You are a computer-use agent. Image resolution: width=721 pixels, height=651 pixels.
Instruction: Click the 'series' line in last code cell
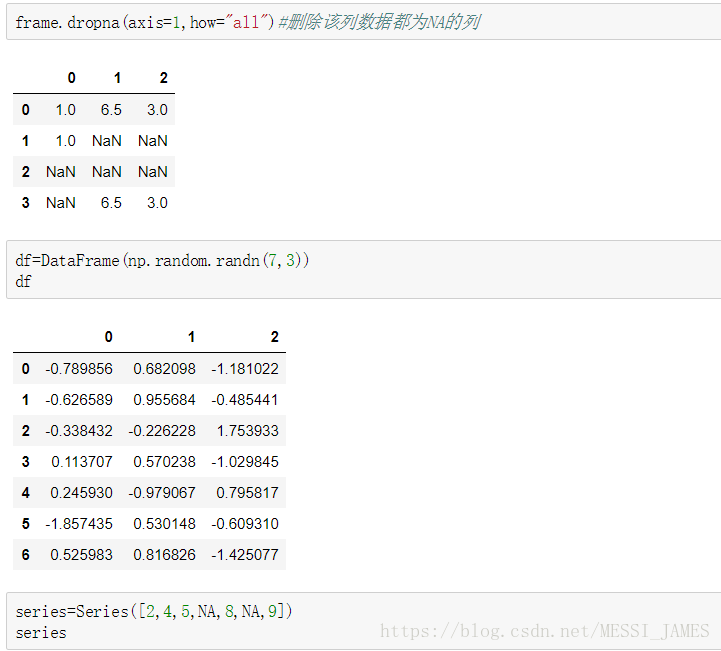tap(41, 633)
